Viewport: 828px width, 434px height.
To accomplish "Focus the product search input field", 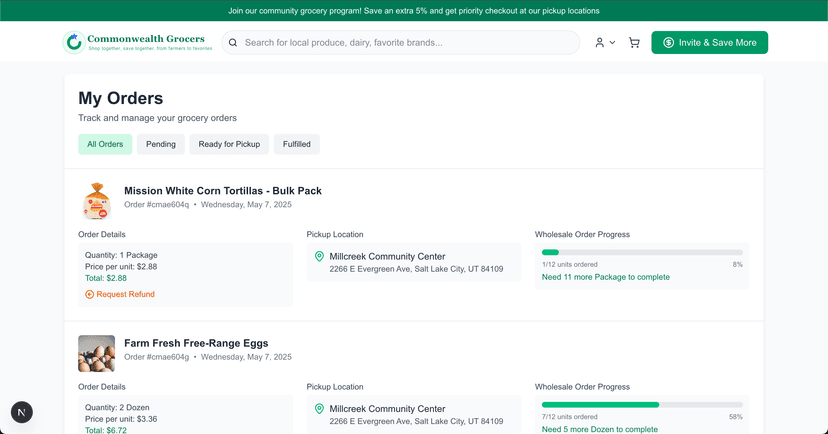I will [401, 43].
